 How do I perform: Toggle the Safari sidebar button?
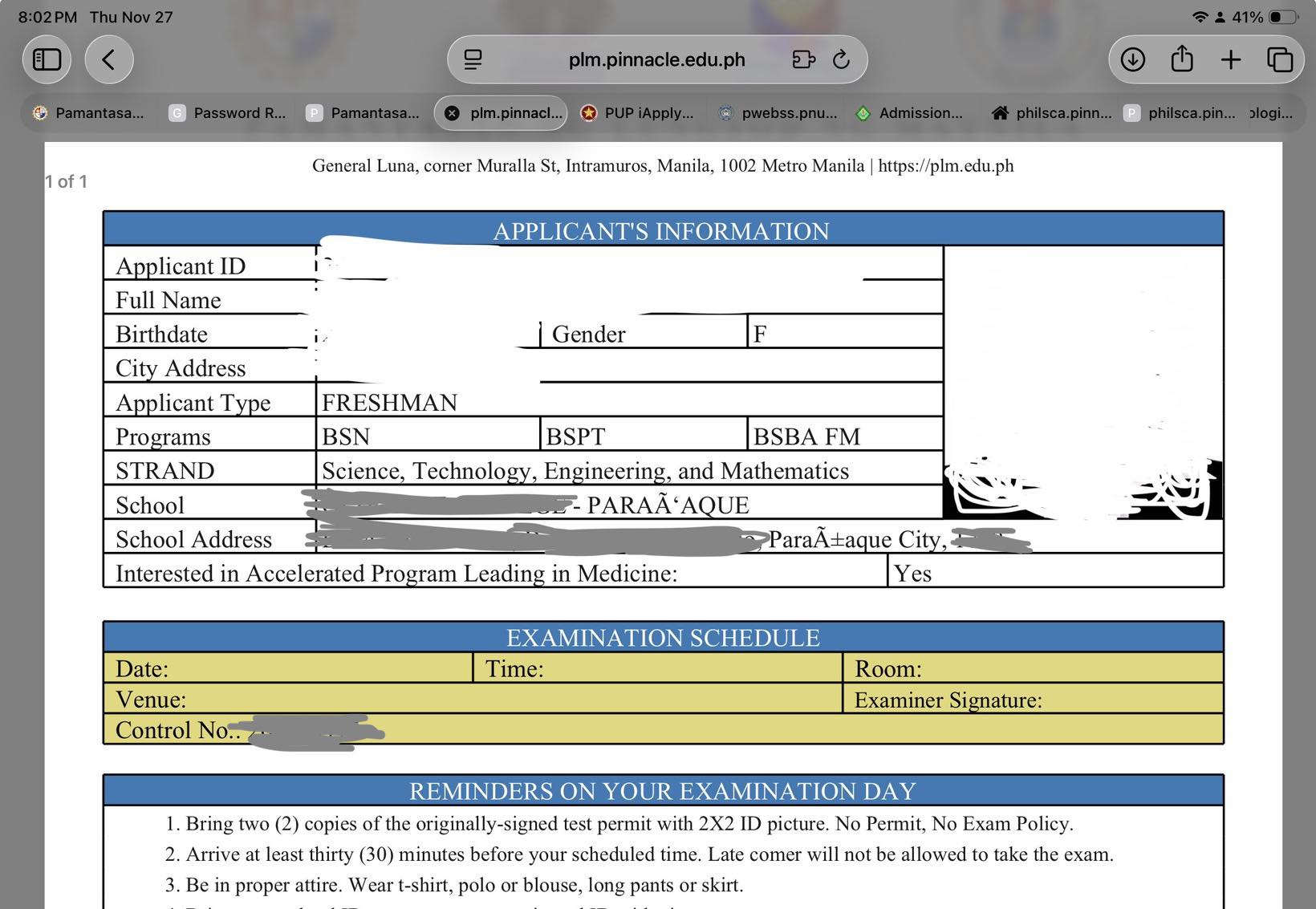point(47,59)
